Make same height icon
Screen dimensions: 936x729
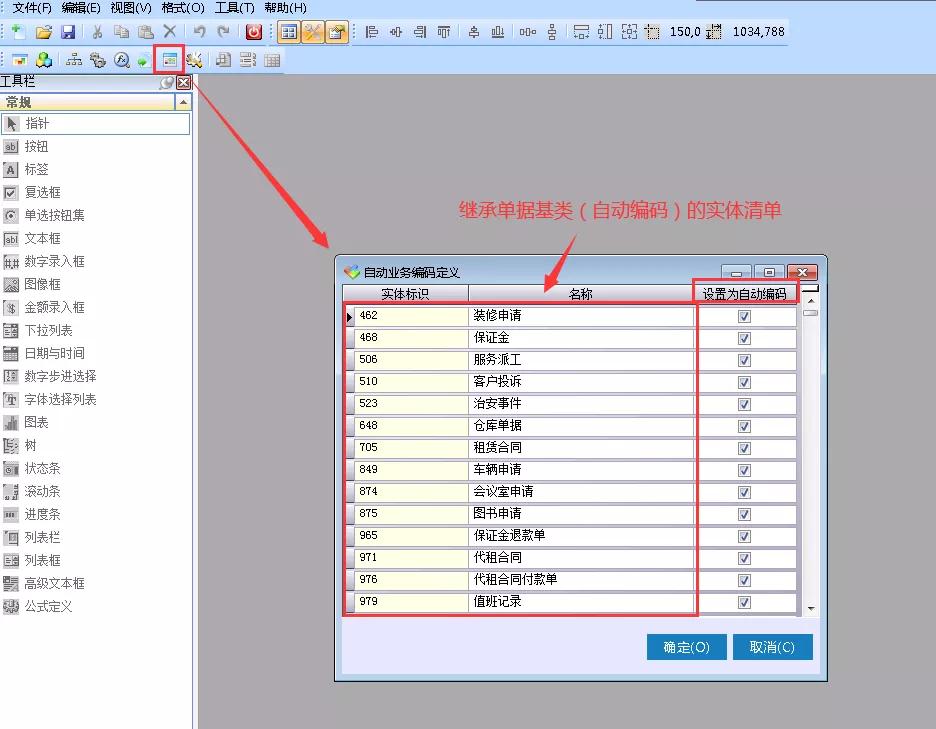[605, 32]
